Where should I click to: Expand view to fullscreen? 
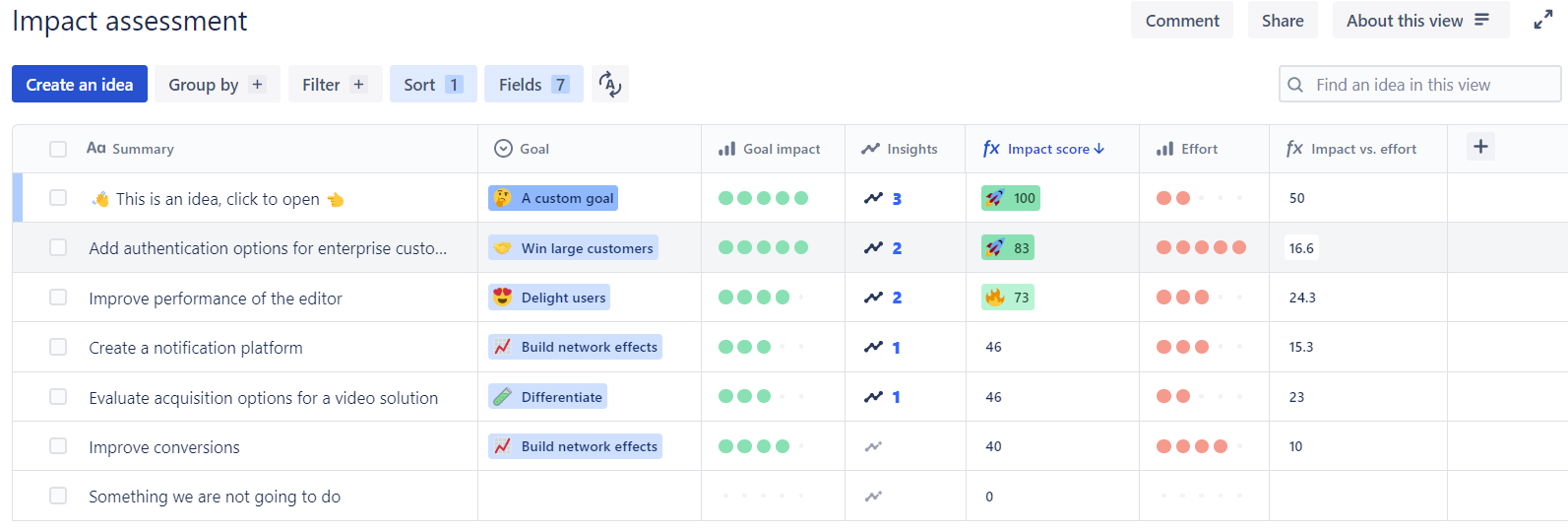click(x=1543, y=20)
